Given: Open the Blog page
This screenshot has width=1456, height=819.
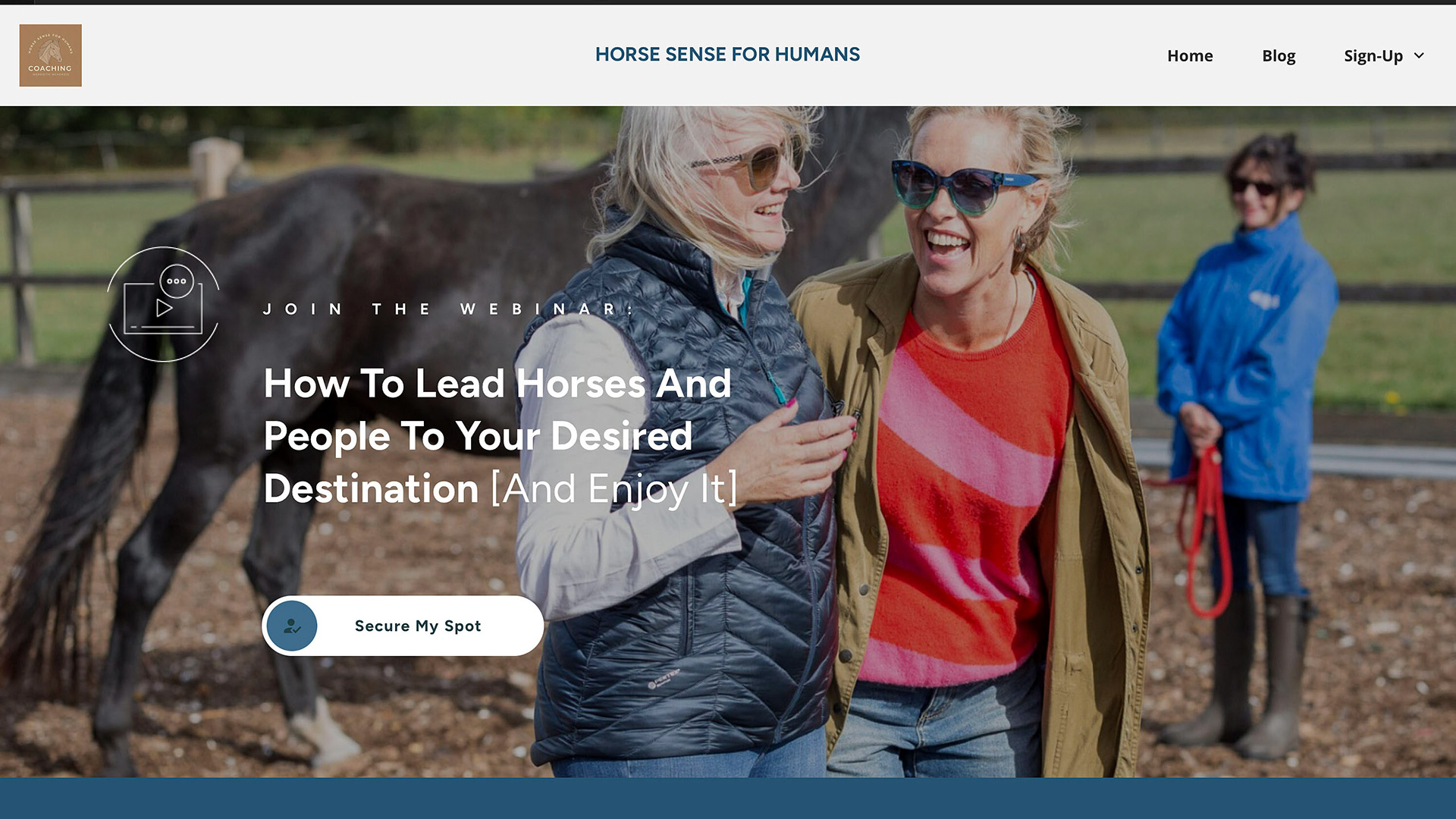Looking at the screenshot, I should tap(1279, 56).
